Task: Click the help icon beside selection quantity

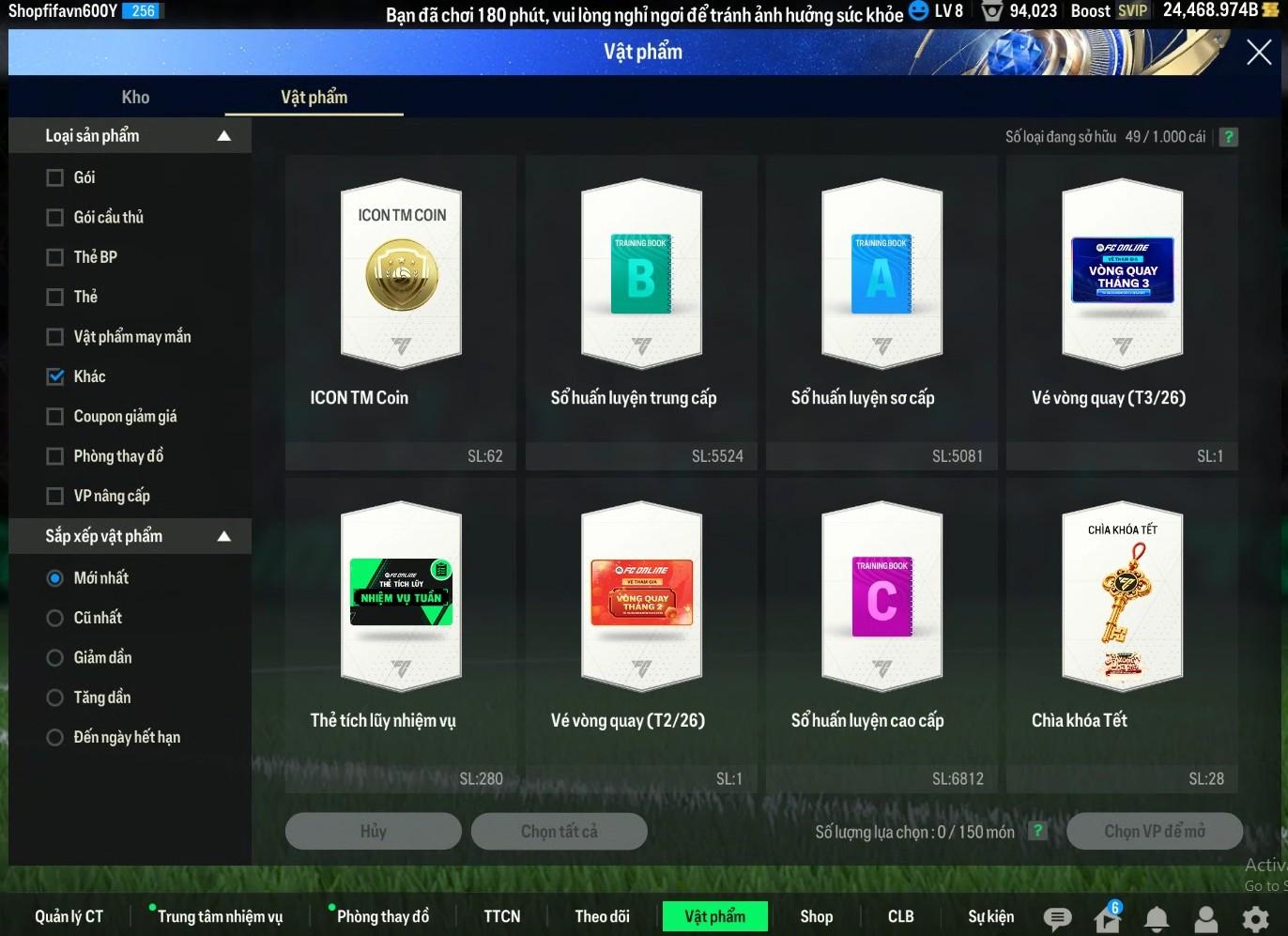Action: 1037,831
